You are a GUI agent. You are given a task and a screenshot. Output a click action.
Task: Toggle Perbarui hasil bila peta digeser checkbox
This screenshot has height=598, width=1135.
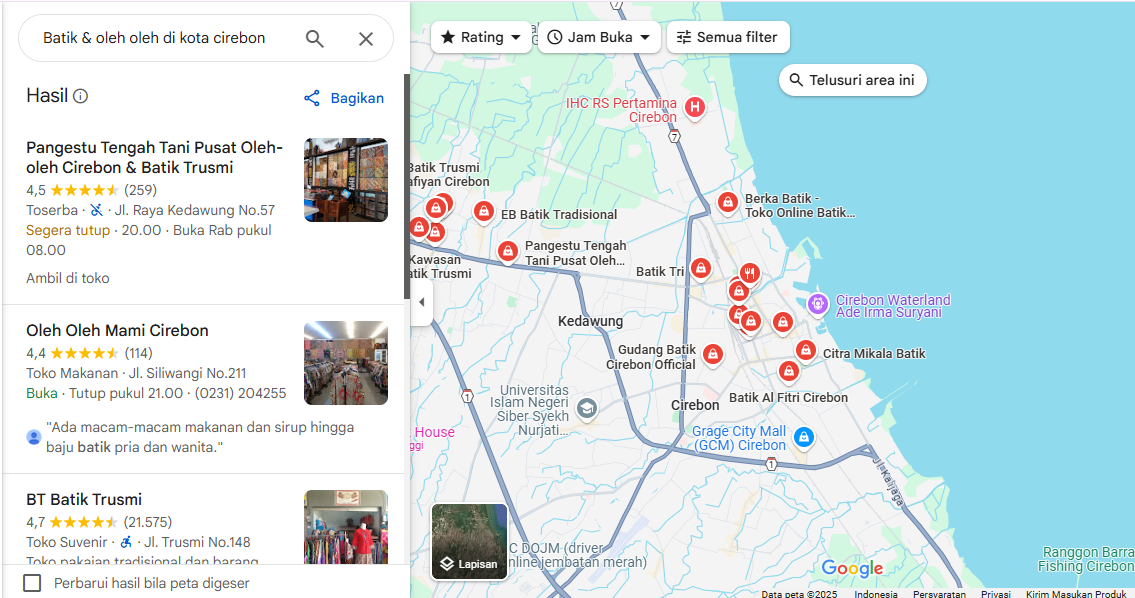(x=32, y=583)
